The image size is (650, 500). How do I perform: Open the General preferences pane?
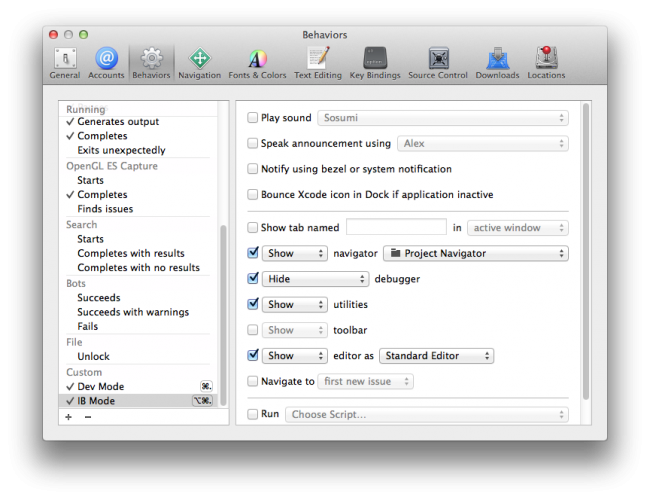point(65,63)
